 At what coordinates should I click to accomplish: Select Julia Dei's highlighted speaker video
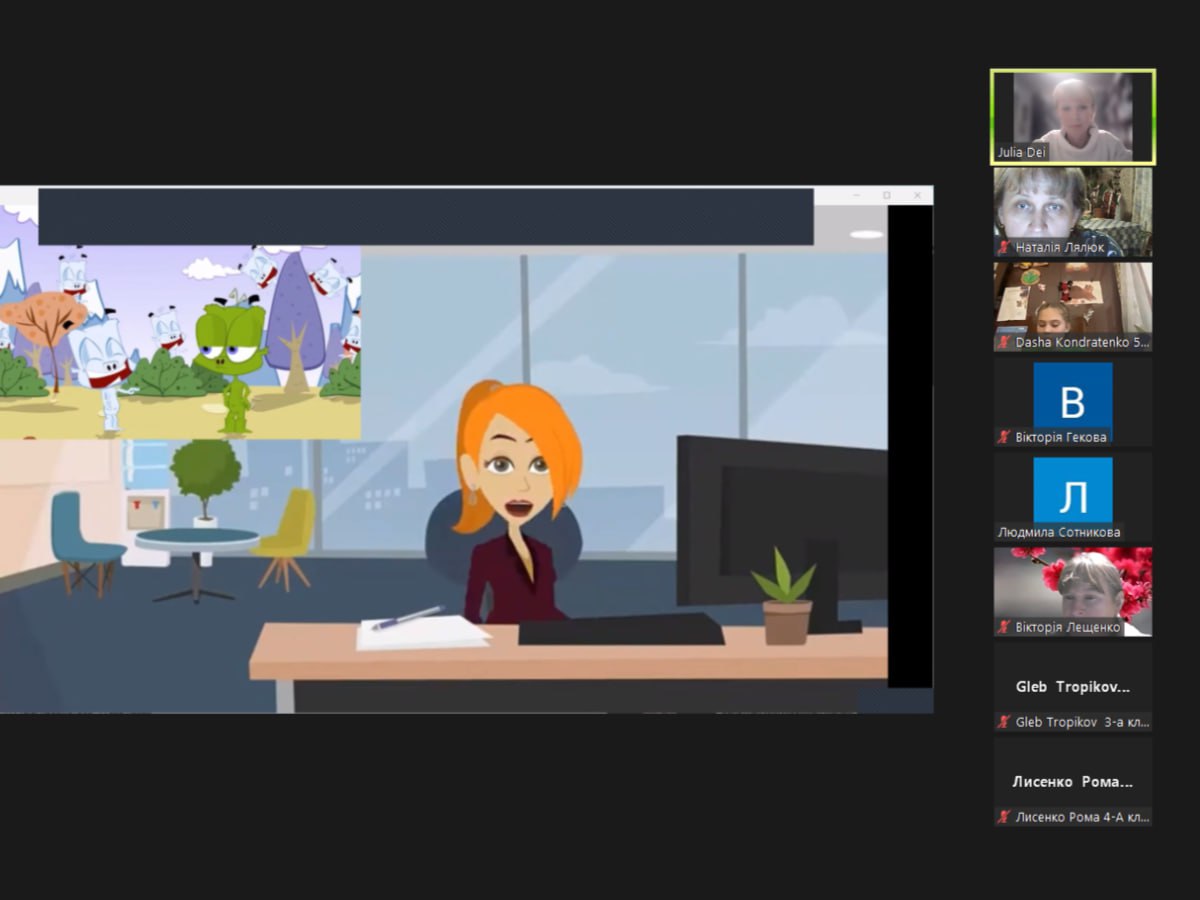[1072, 110]
